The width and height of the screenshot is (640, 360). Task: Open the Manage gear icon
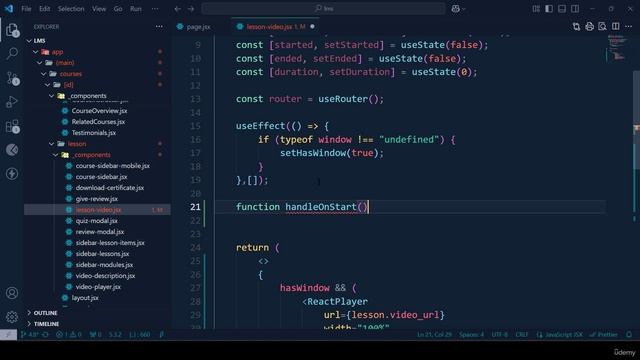(x=12, y=317)
